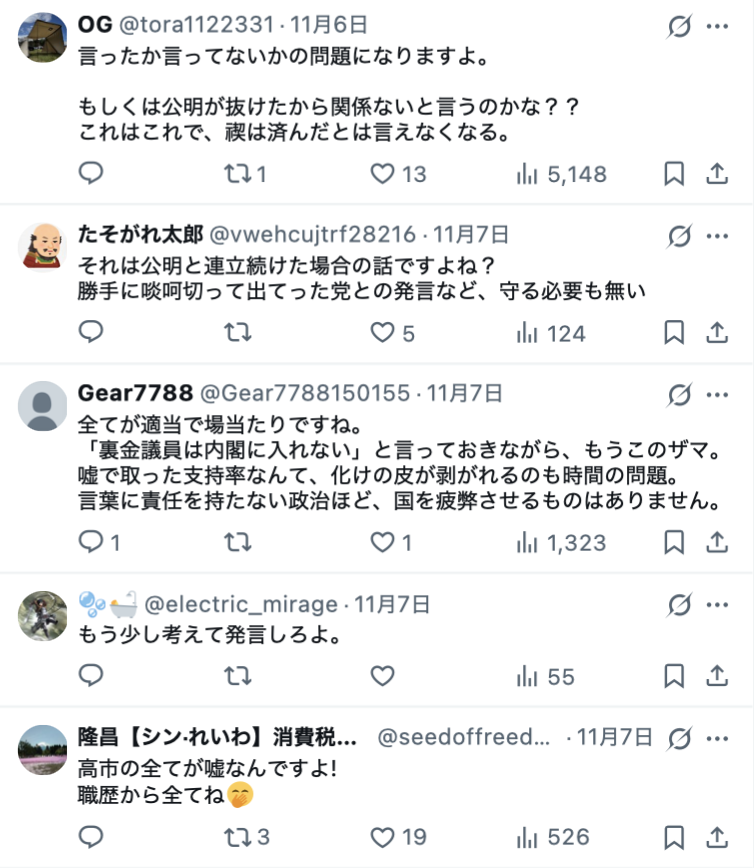View 526 views on 隆昌's tweet
754x868 pixels.
553,837
